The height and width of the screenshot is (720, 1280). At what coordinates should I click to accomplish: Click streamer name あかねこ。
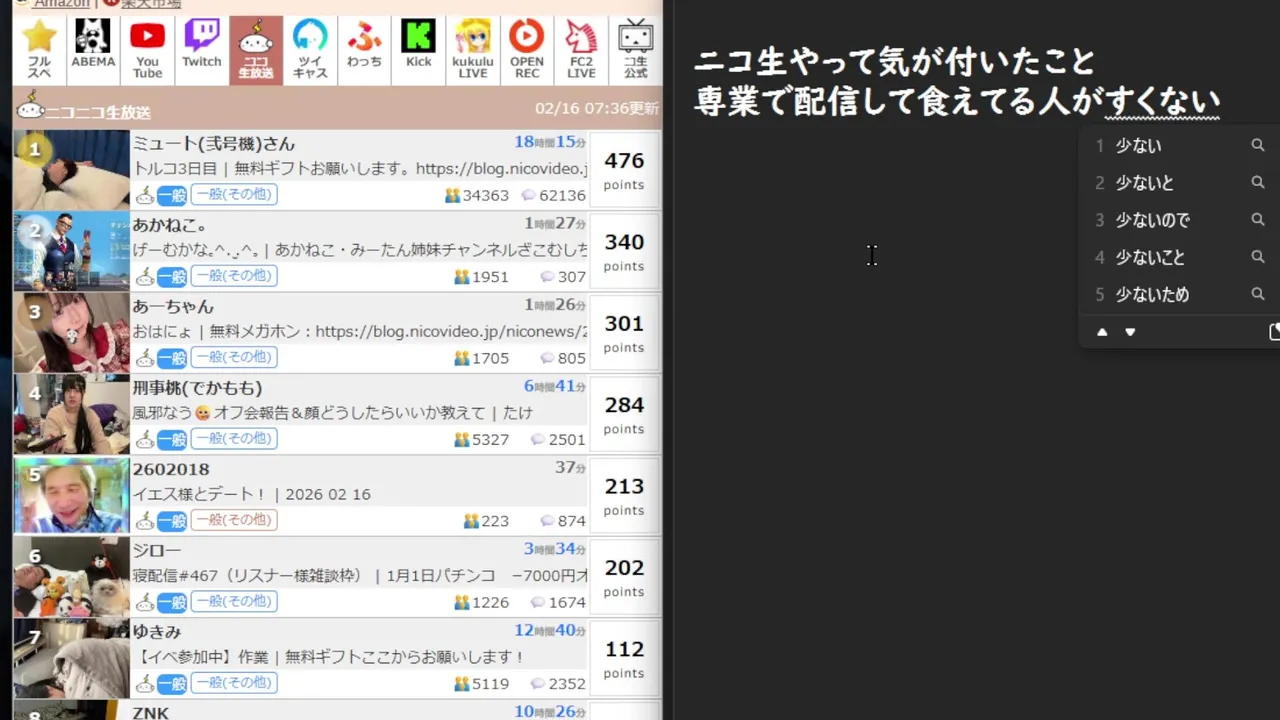170,225
